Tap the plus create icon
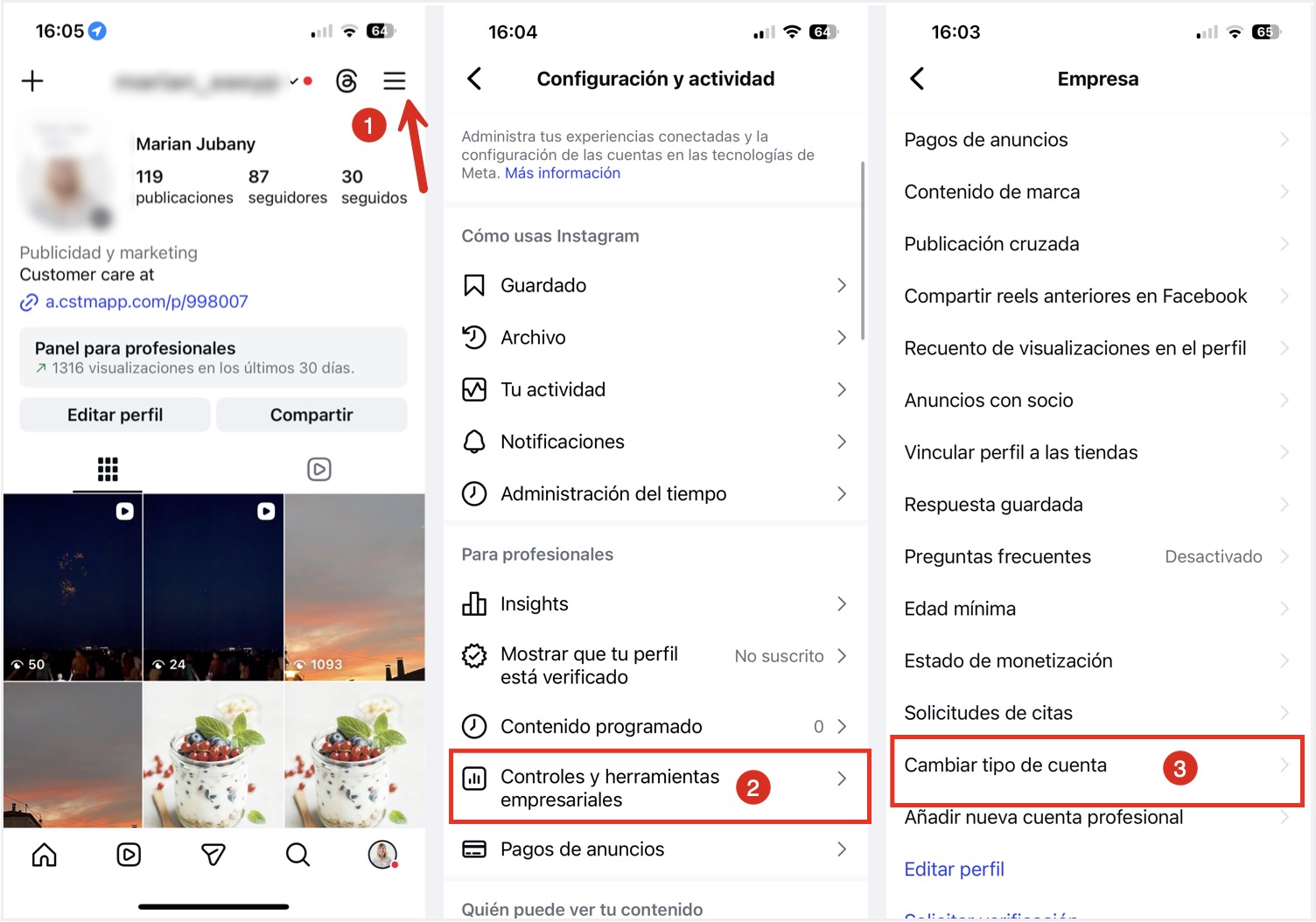 32,81
